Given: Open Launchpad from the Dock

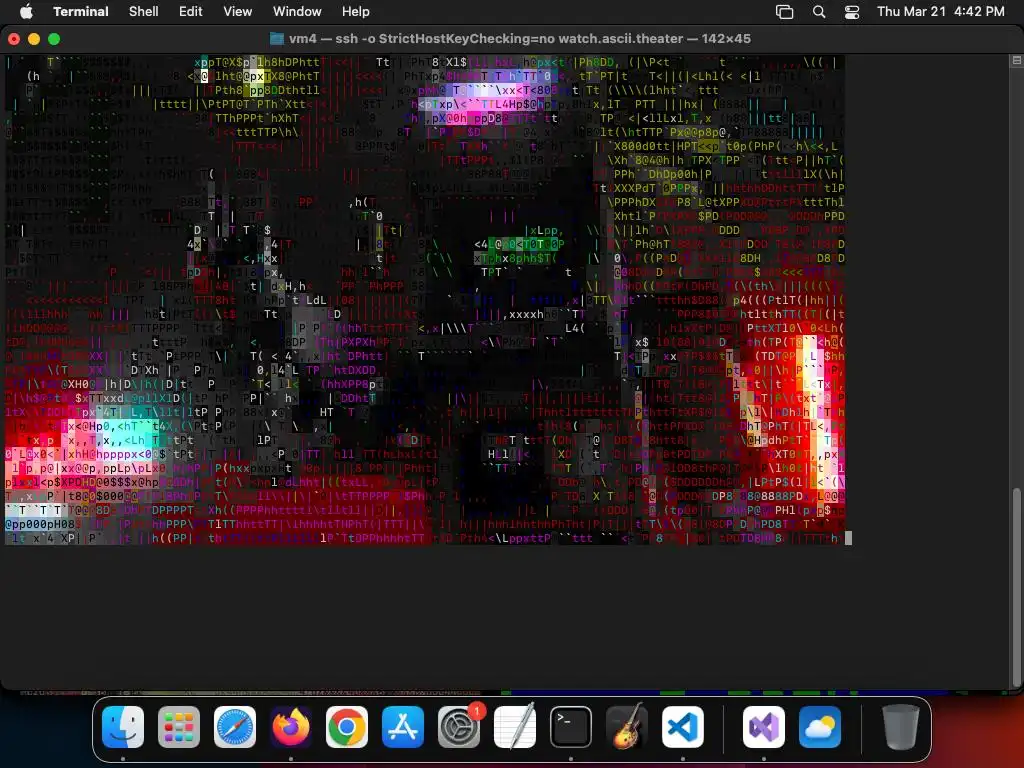Looking at the screenshot, I should (179, 727).
